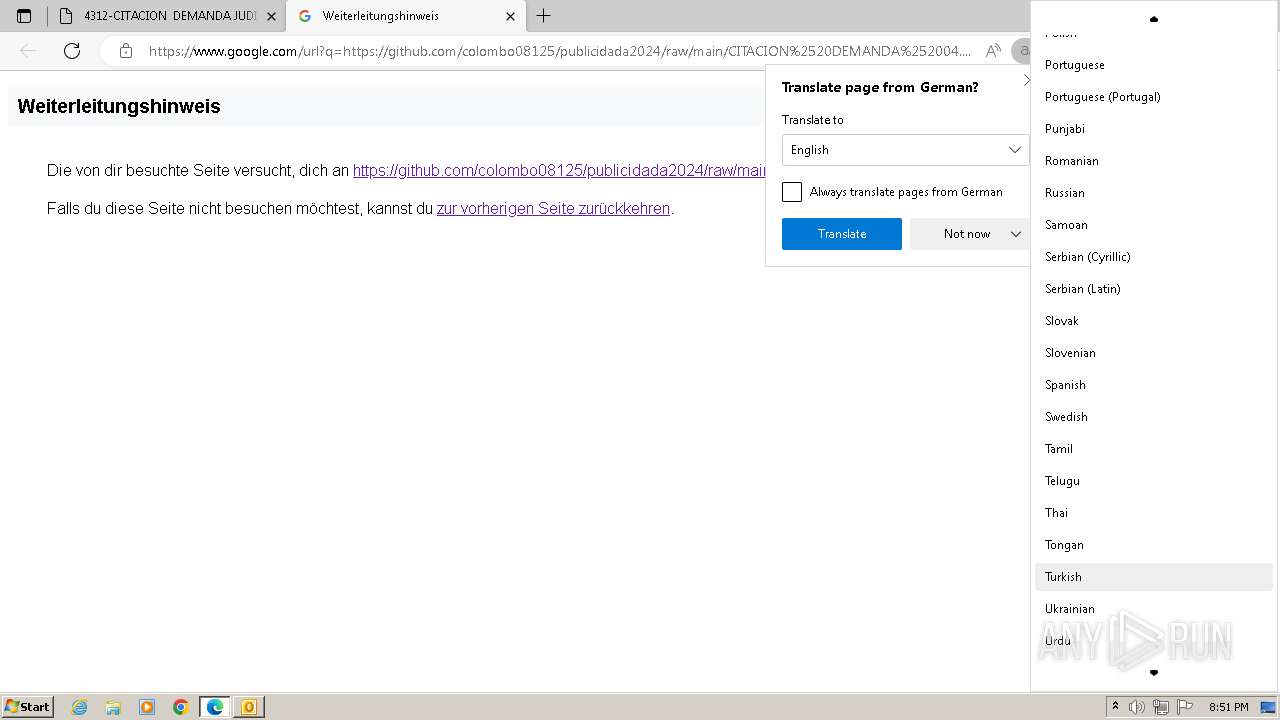Open the Windows Start menu

pyautogui.click(x=27, y=707)
